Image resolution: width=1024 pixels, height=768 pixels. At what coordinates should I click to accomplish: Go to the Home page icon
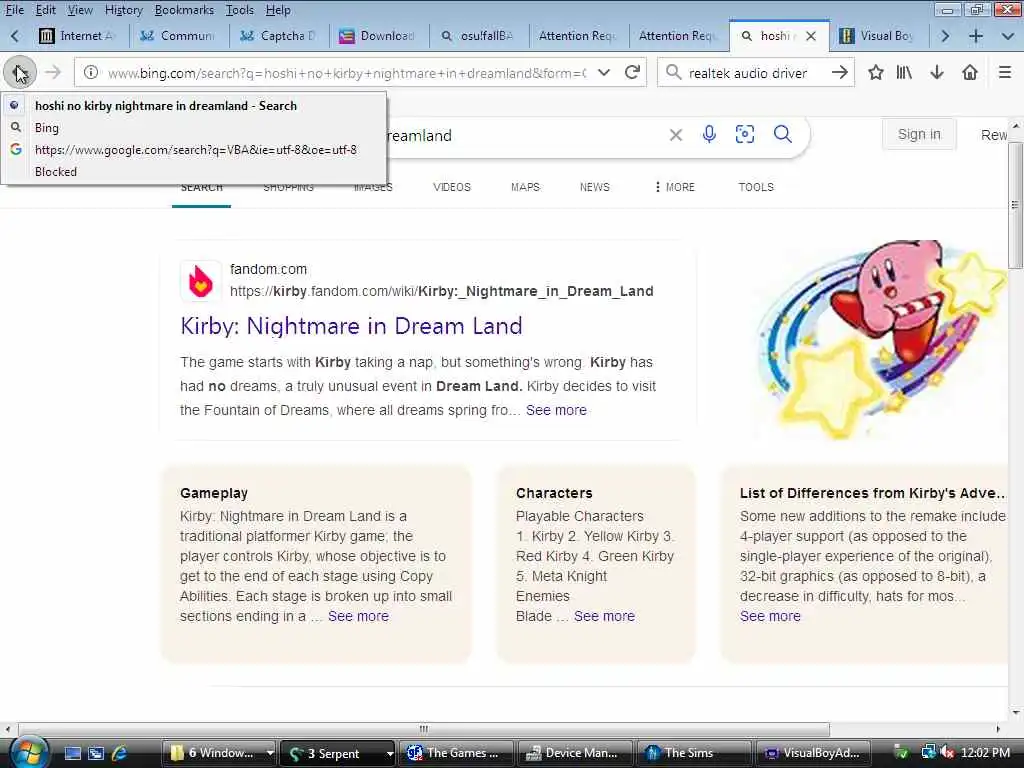[x=970, y=72]
